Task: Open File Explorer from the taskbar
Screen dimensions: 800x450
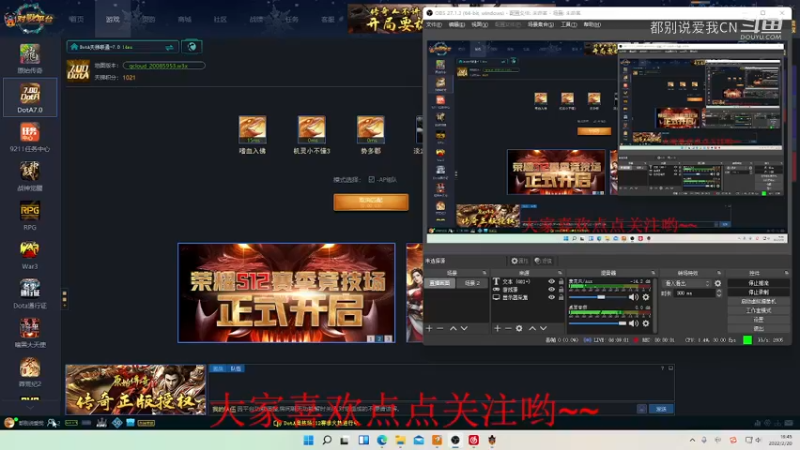Action: tap(400, 440)
